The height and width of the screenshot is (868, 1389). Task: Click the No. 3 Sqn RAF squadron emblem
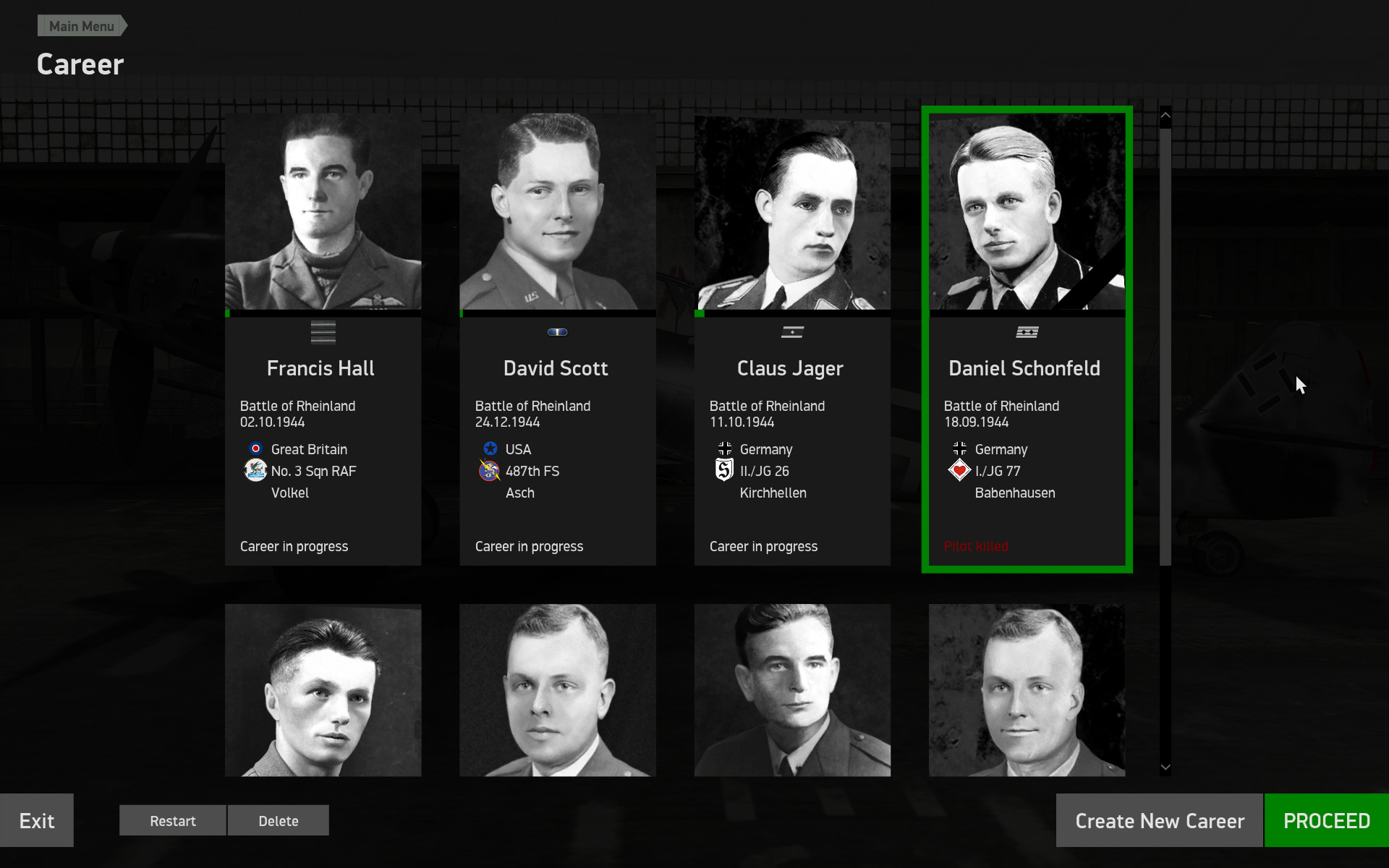pos(255,471)
